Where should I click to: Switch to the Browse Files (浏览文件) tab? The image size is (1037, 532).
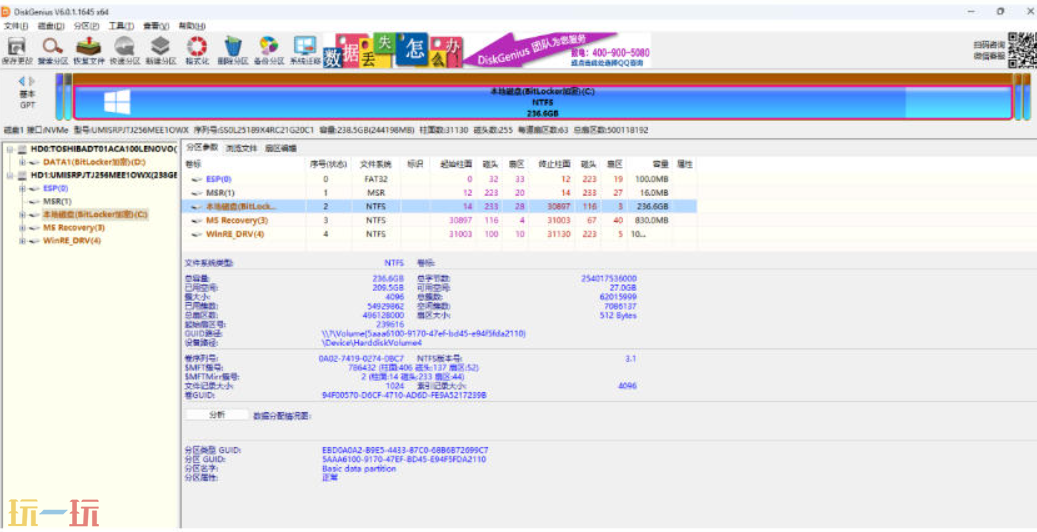241,148
